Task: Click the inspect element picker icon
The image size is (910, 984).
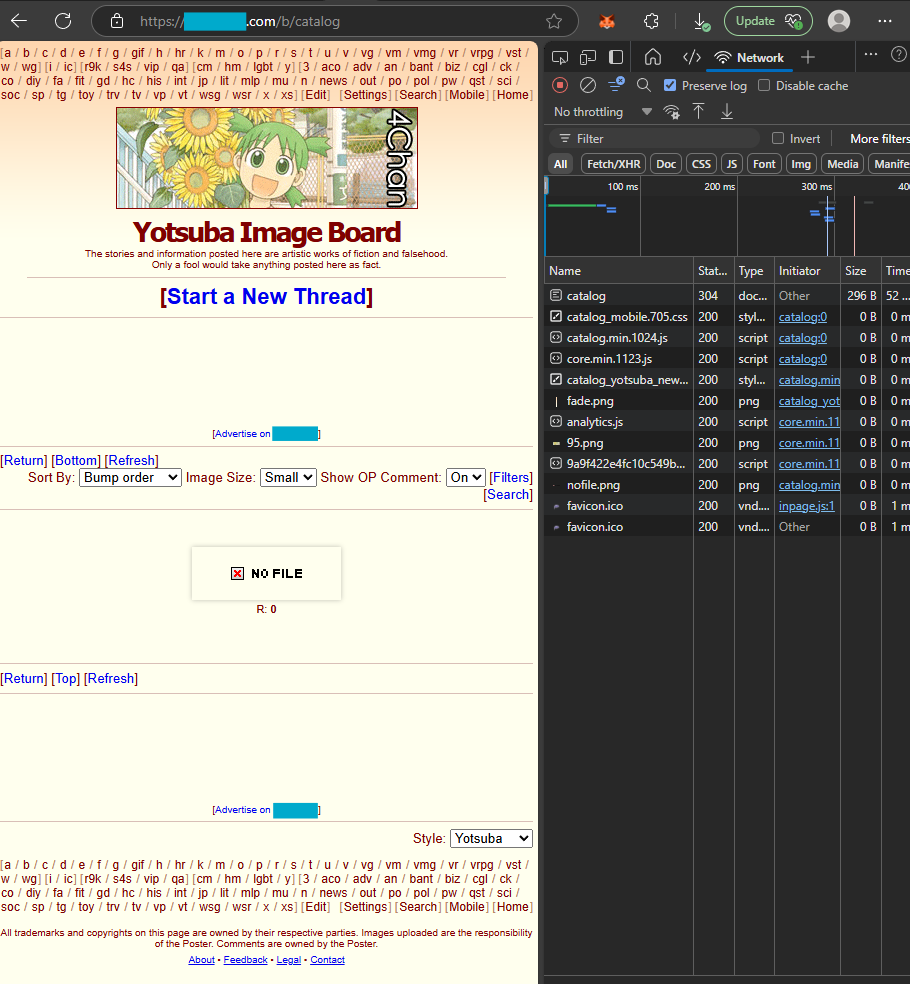Action: pyautogui.click(x=560, y=58)
